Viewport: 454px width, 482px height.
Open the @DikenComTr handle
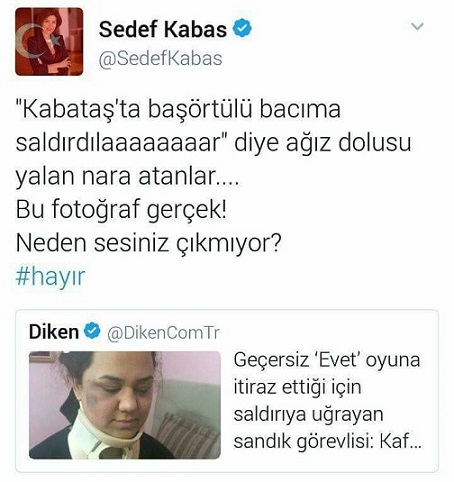pos(163,333)
